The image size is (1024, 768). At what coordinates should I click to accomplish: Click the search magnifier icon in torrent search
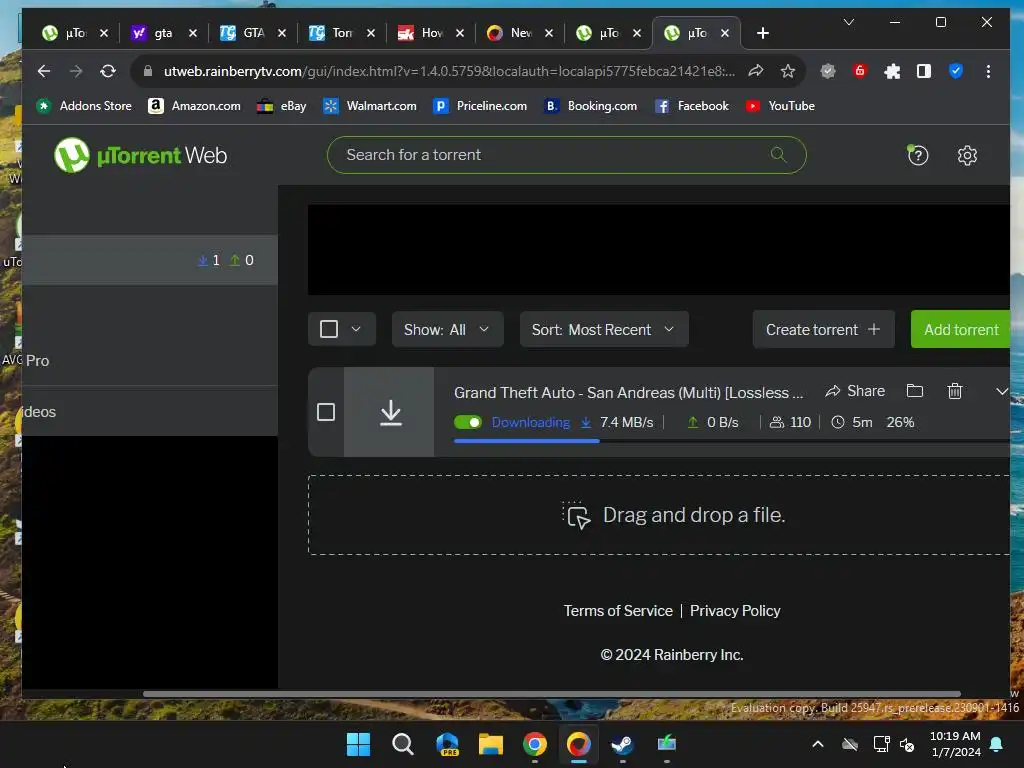point(778,155)
